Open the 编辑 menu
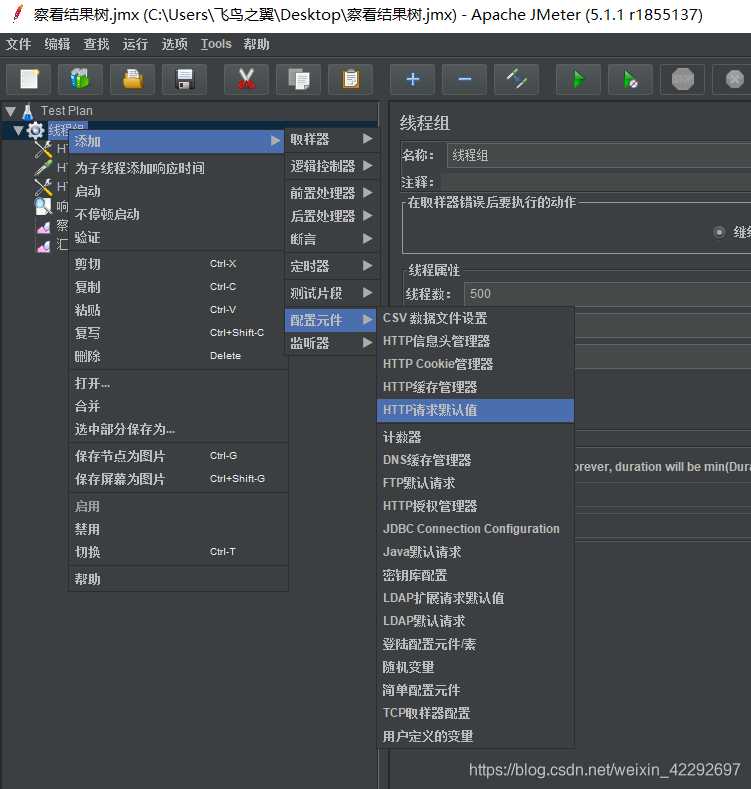The width and height of the screenshot is (751, 789). coord(57,44)
